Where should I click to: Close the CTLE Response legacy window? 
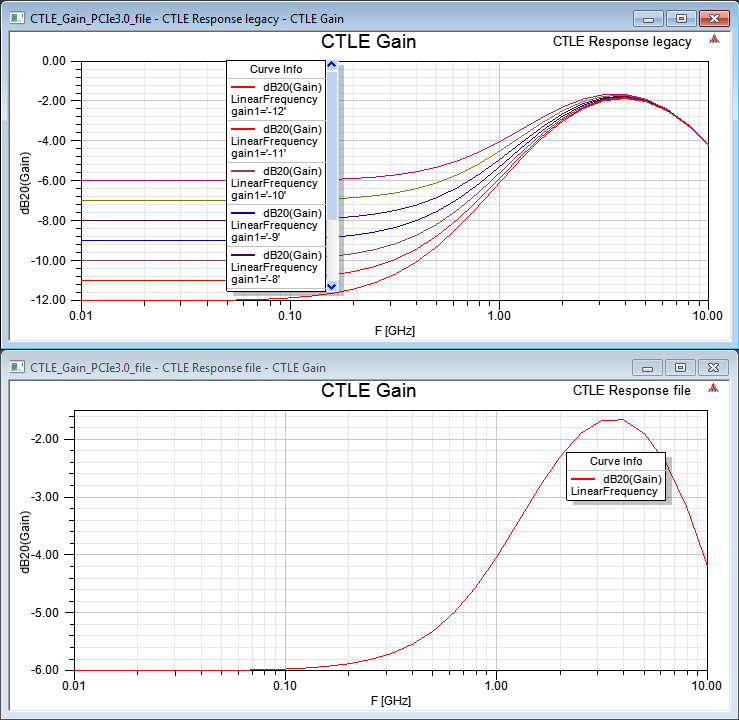coord(714,19)
